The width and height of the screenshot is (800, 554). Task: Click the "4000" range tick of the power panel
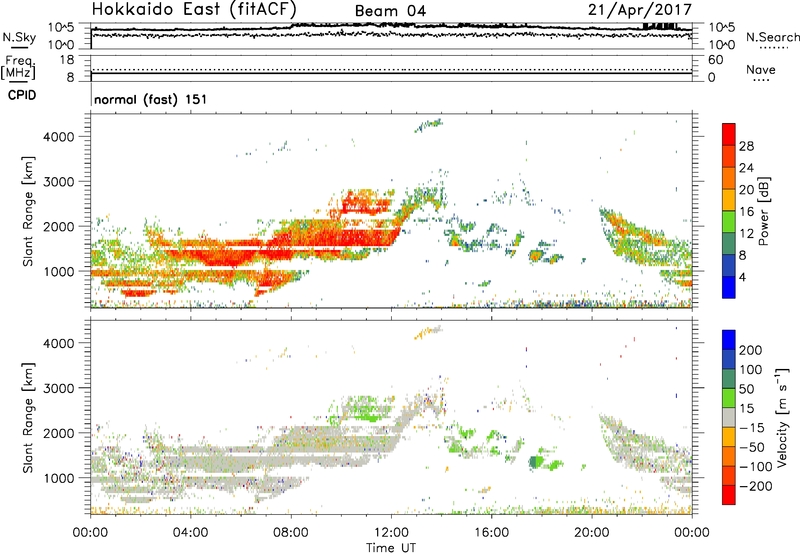click(x=59, y=137)
